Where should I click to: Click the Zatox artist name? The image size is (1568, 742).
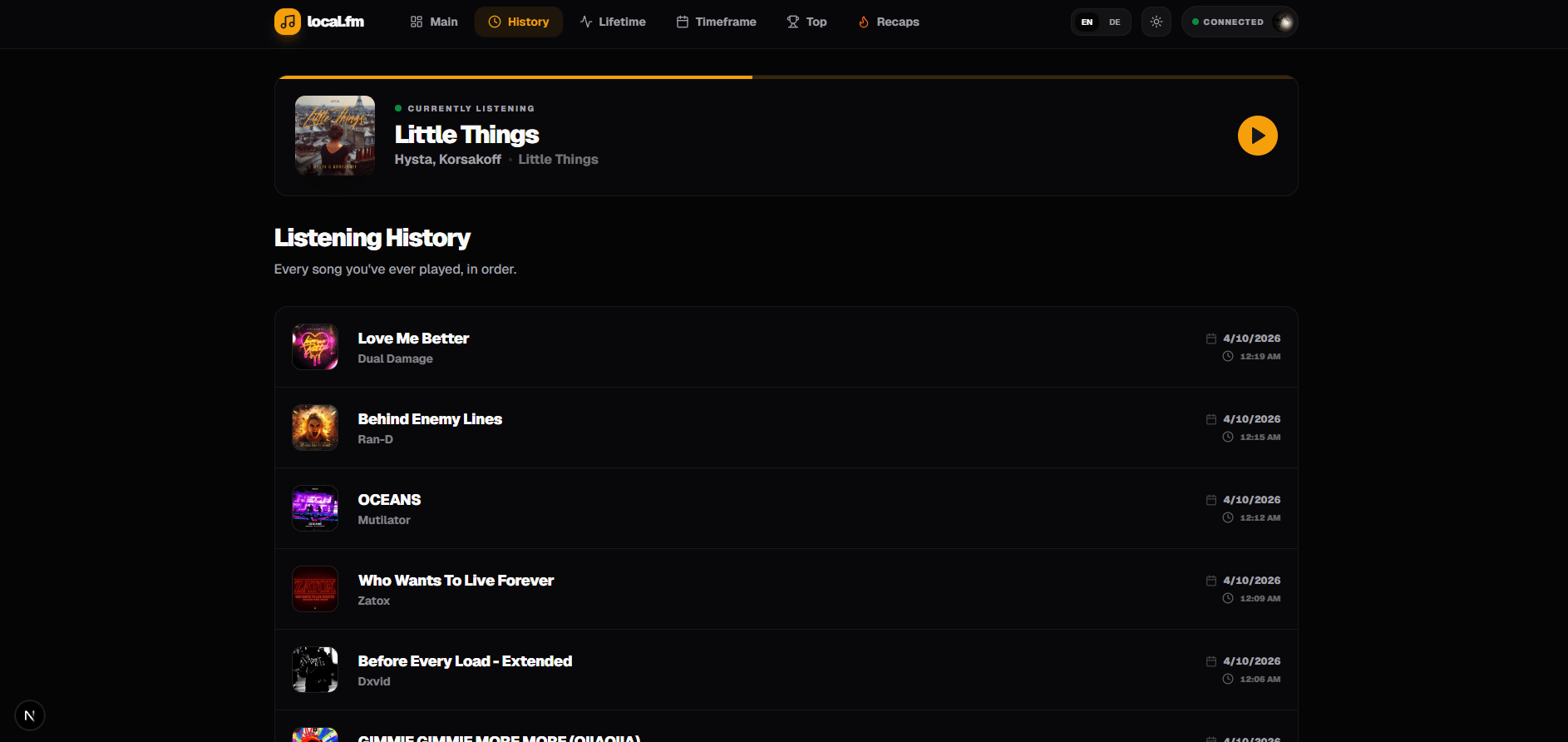click(373, 601)
